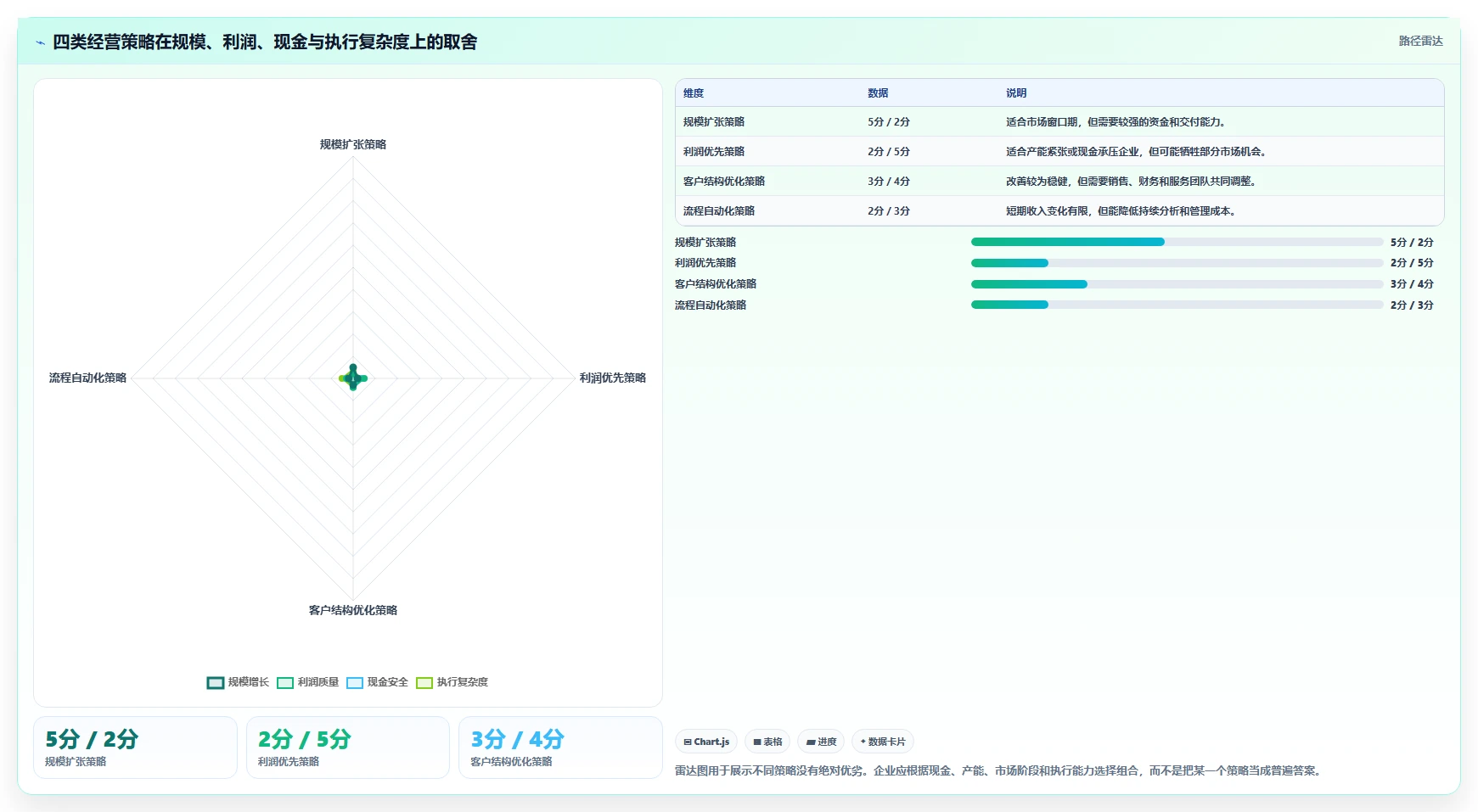Click the 进度 tag chip

821,742
